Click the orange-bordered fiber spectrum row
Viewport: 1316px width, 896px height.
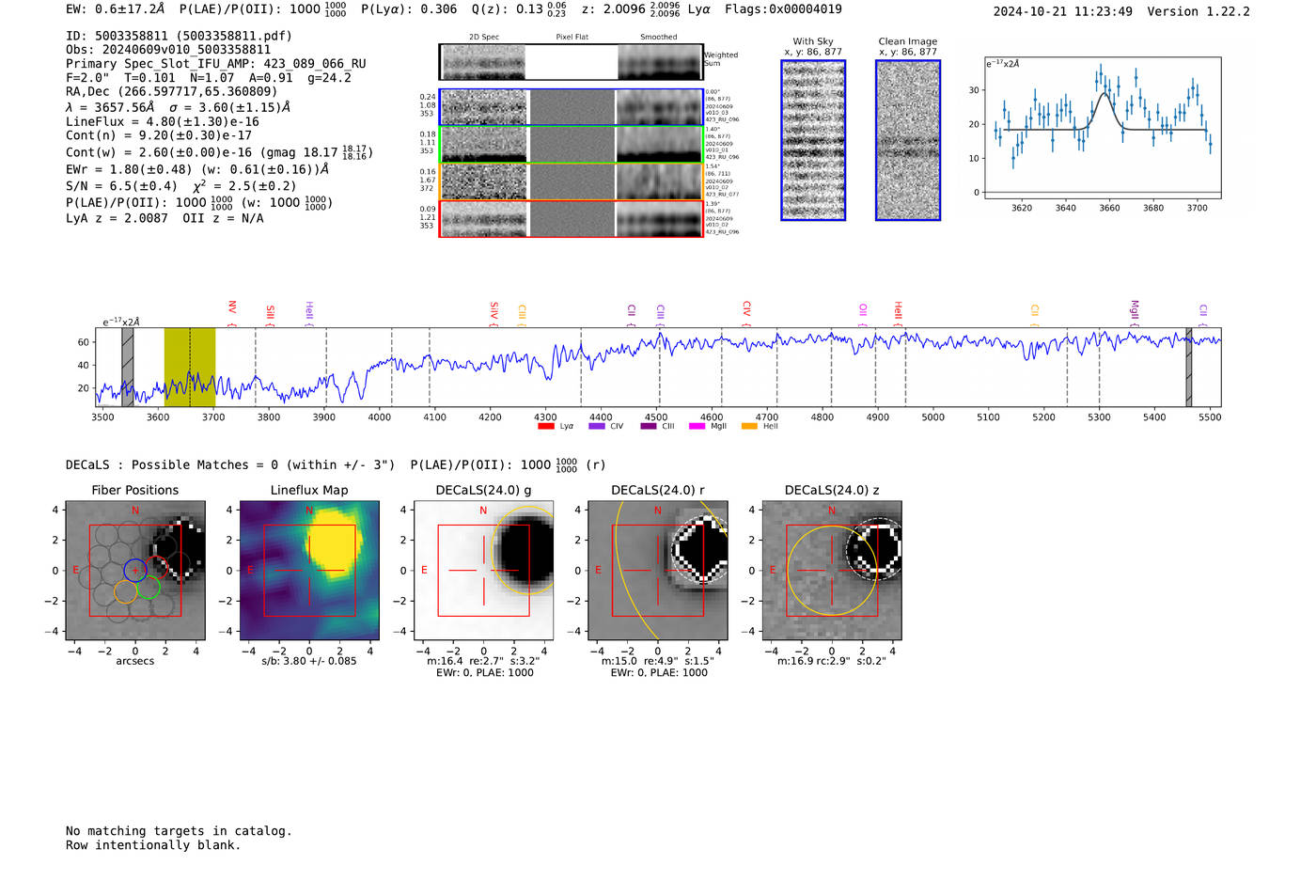pyautogui.click(x=571, y=181)
